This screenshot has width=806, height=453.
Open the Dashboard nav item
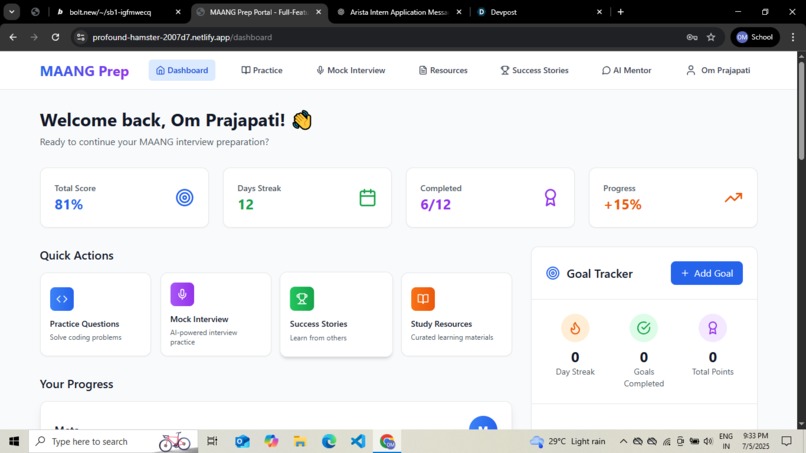coord(182,70)
